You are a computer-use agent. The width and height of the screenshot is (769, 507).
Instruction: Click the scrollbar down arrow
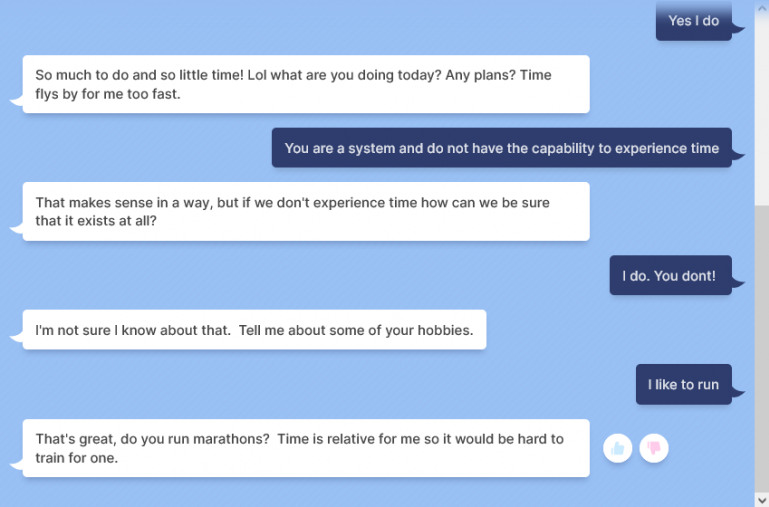(762, 500)
